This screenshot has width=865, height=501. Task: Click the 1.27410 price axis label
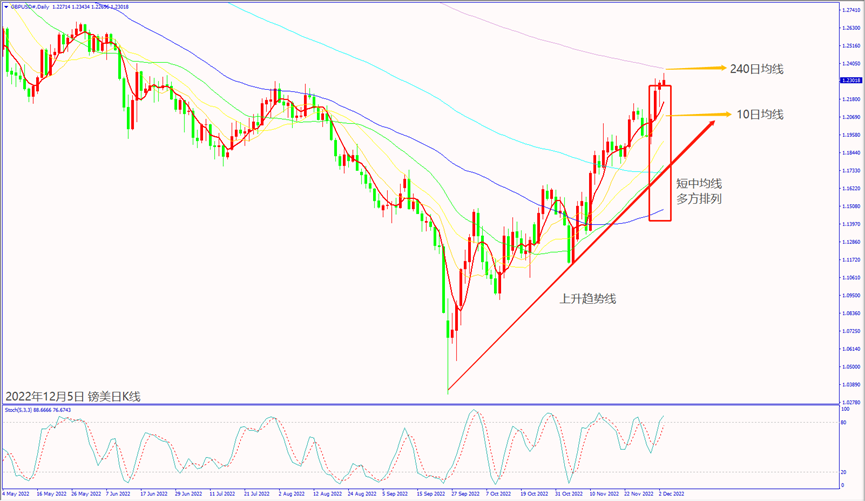click(851, 9)
